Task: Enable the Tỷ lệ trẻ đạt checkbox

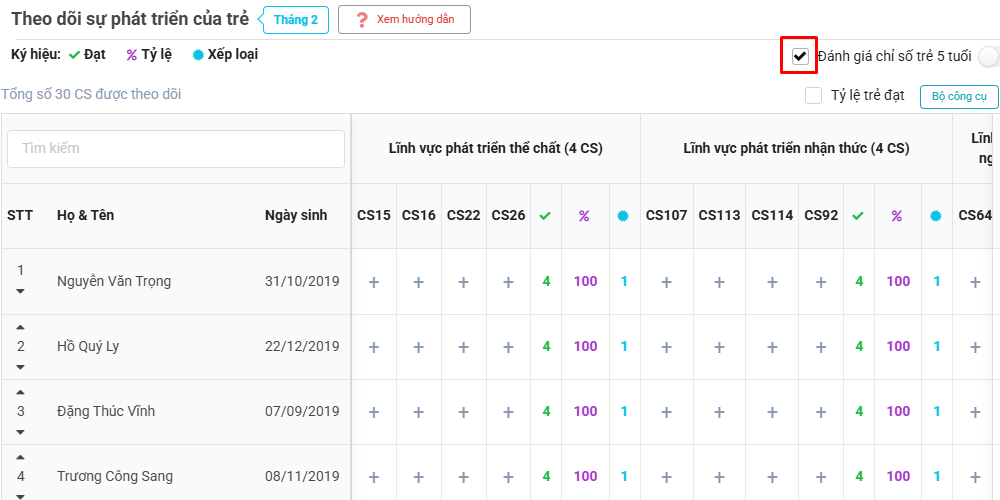Action: pyautogui.click(x=814, y=96)
